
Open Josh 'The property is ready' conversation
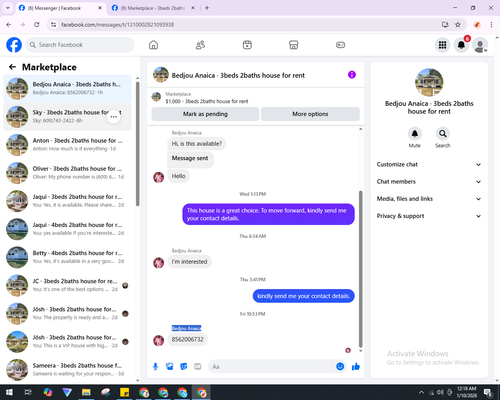(x=67, y=313)
